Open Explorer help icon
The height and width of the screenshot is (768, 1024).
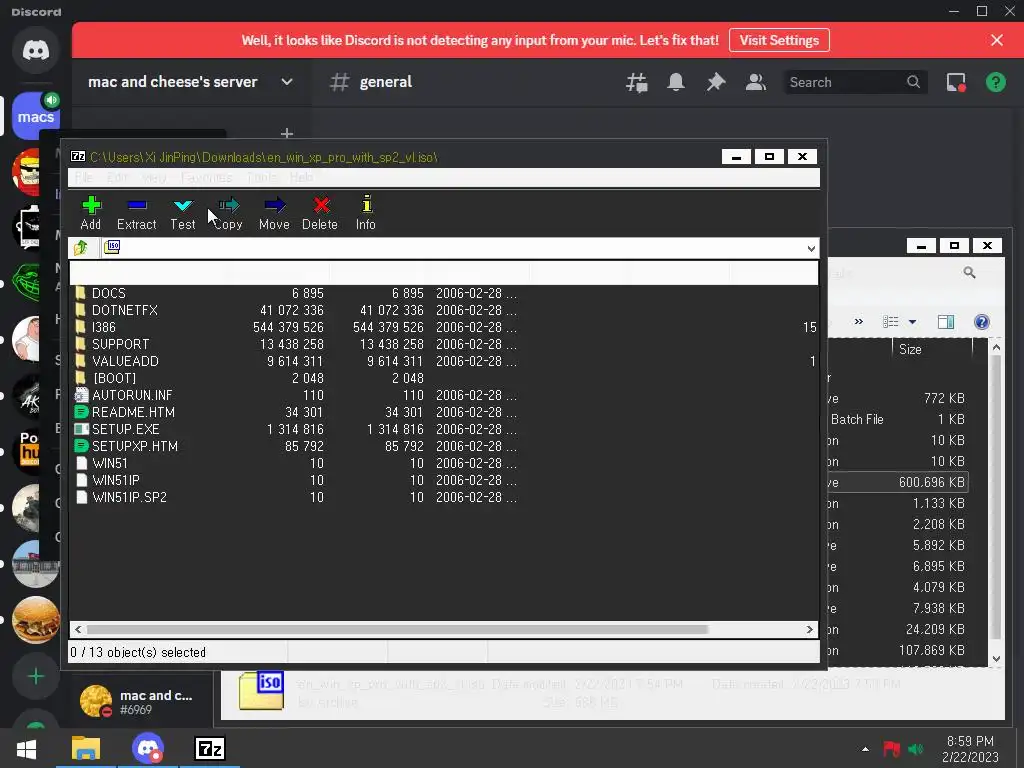click(x=982, y=322)
